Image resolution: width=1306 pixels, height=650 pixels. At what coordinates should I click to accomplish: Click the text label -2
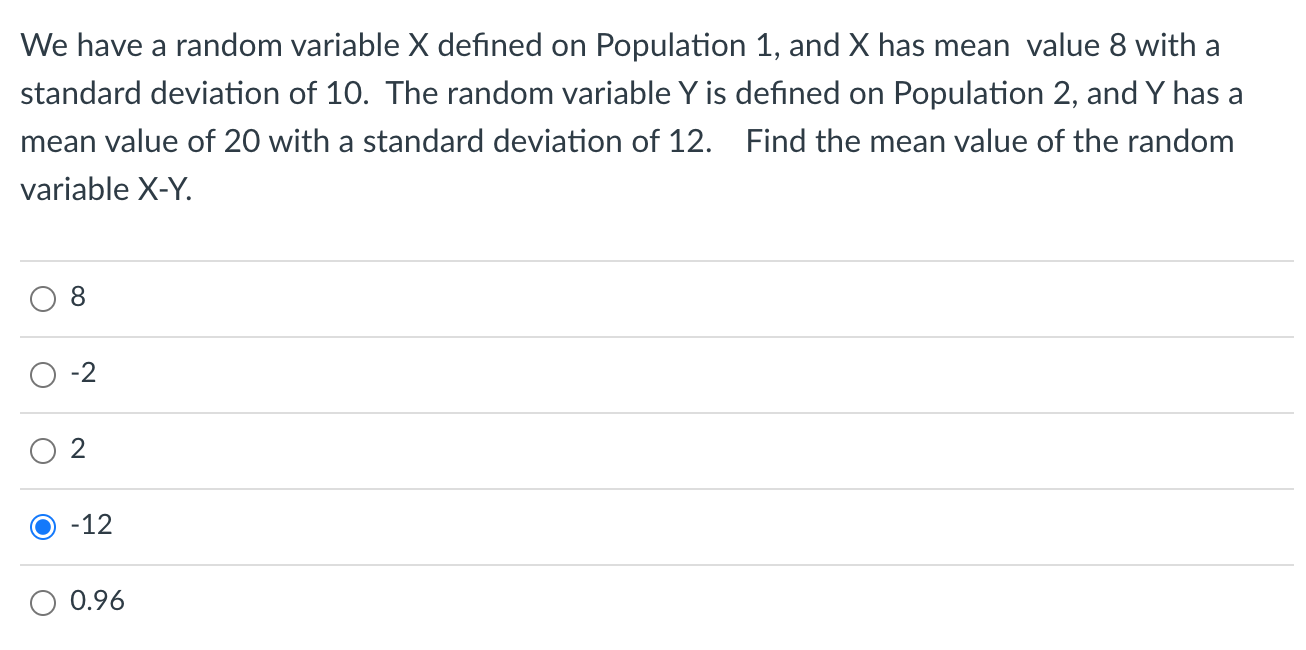(x=82, y=373)
